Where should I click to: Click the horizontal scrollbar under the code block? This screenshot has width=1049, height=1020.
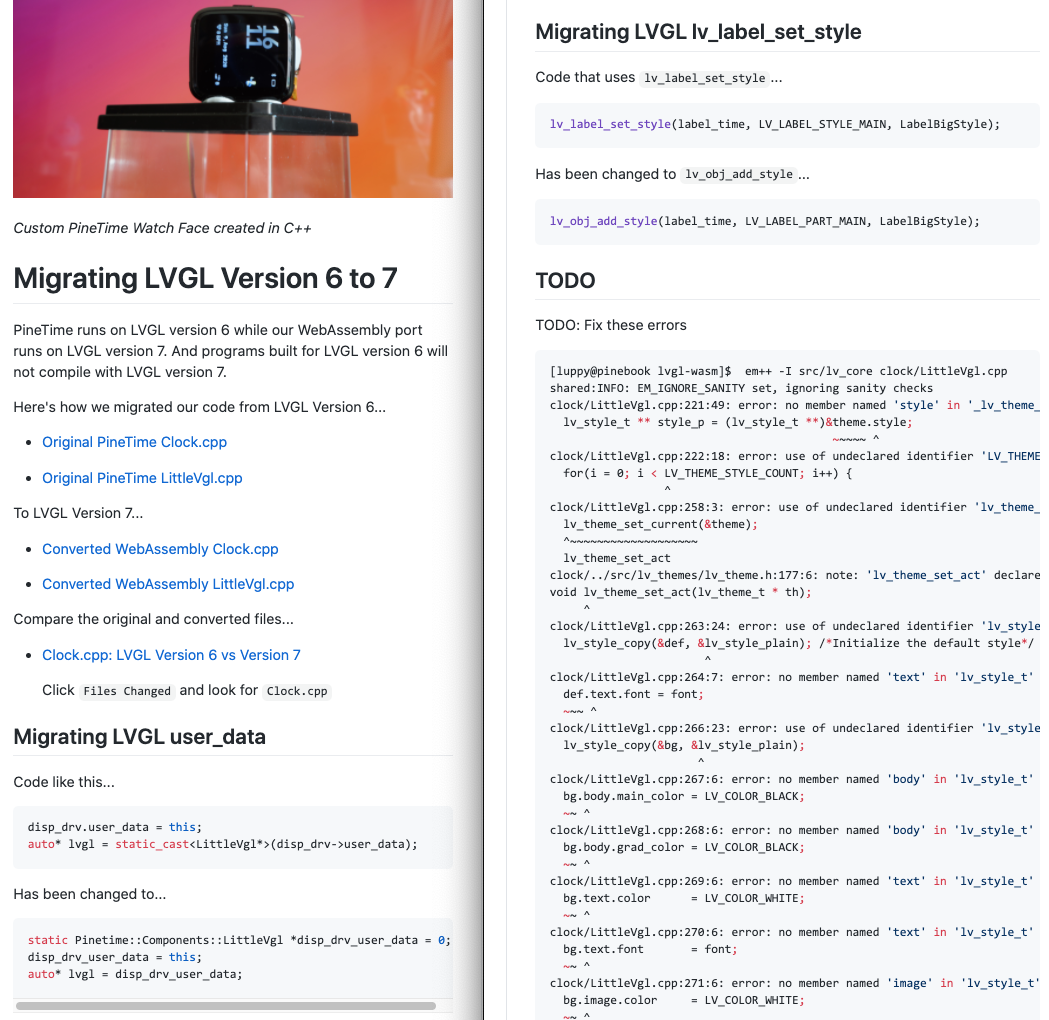click(225, 1005)
